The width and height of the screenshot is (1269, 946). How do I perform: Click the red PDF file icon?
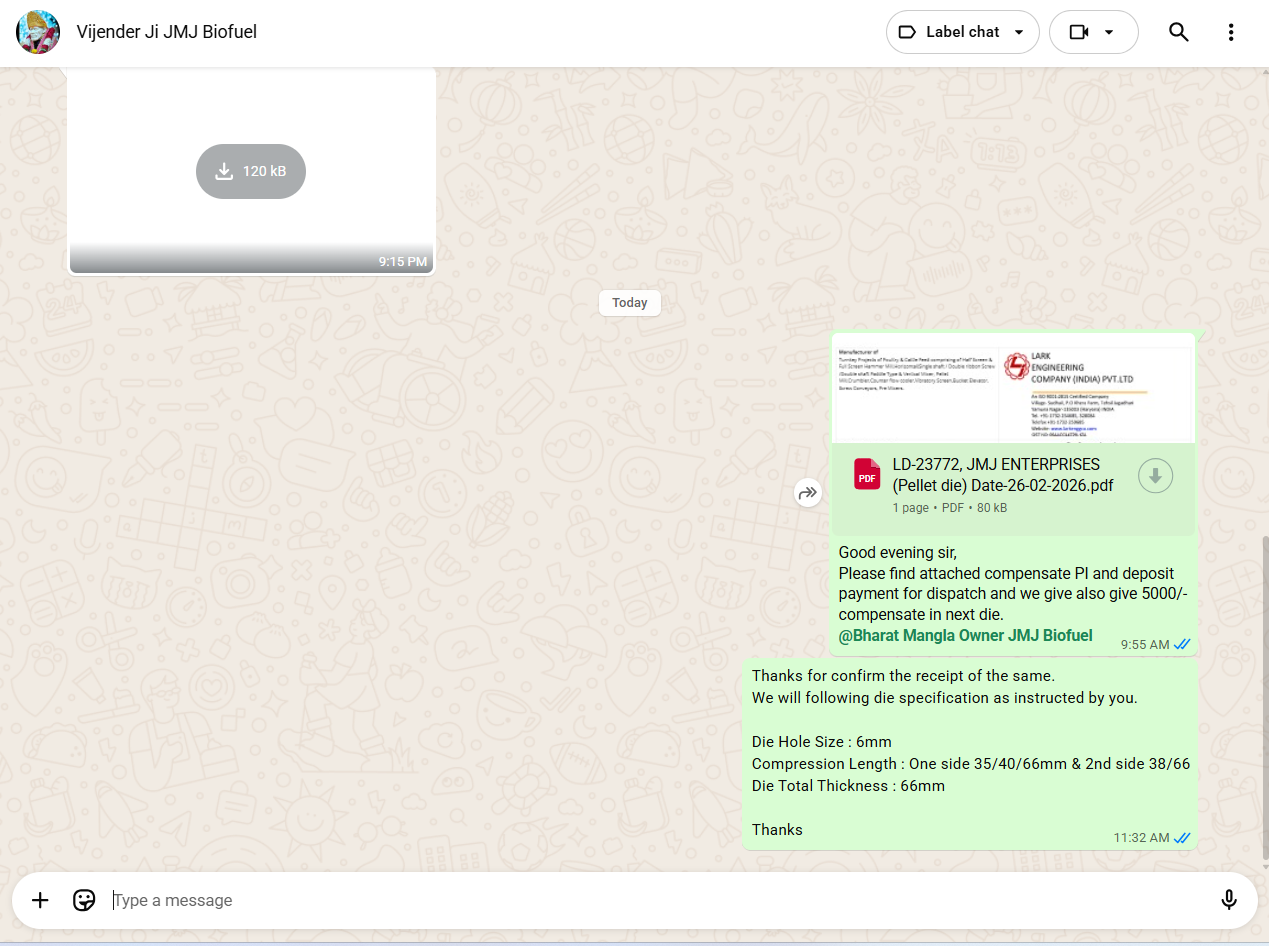point(867,475)
